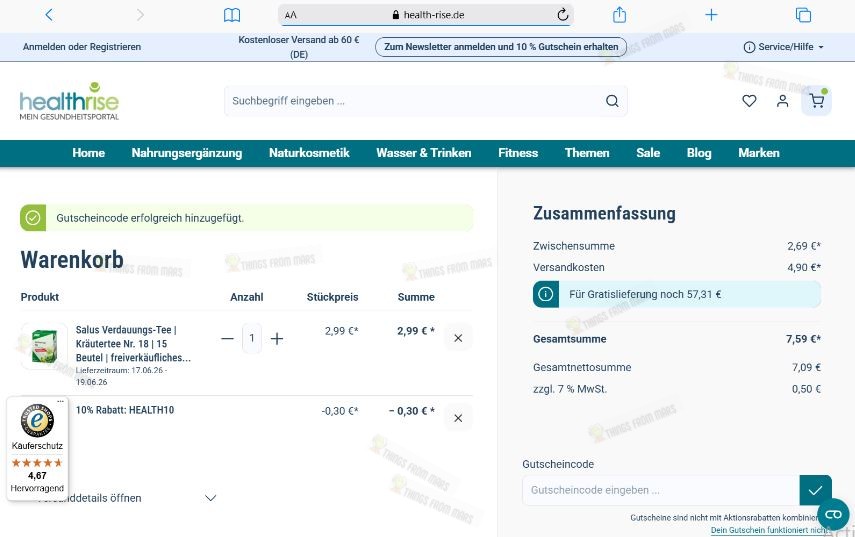Show all open tabs overview icon
Viewport: 855px width, 537px height.
pyautogui.click(x=803, y=15)
